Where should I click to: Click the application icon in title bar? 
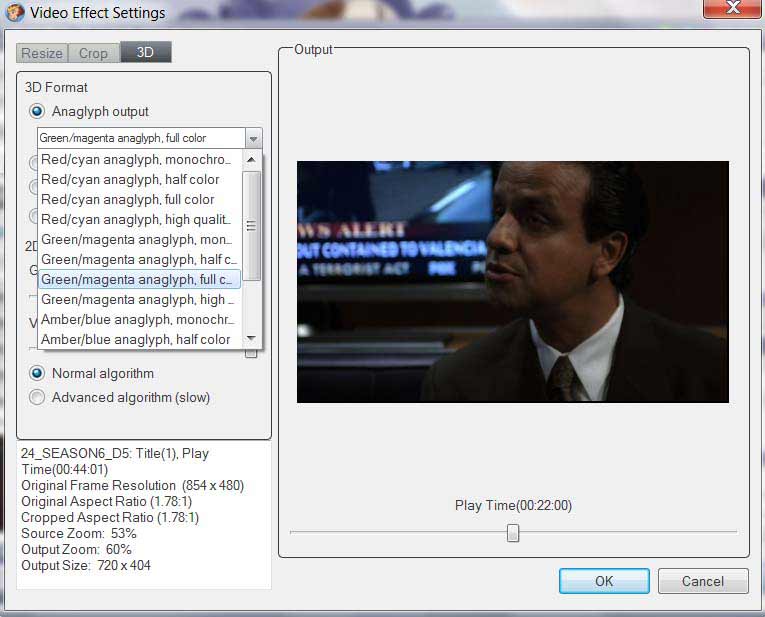pyautogui.click(x=15, y=12)
